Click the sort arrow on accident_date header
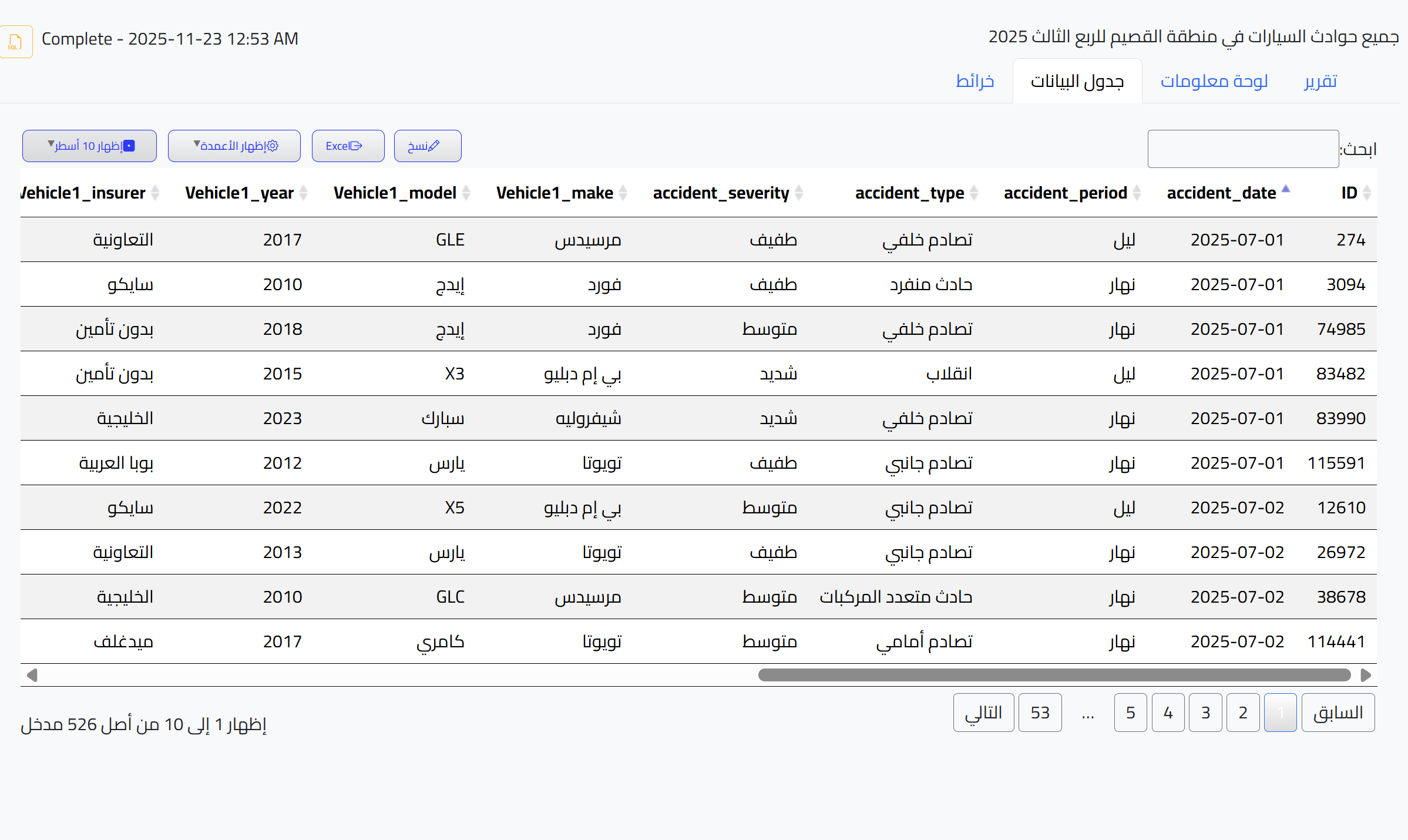The height and width of the screenshot is (840, 1408). 1286,189
